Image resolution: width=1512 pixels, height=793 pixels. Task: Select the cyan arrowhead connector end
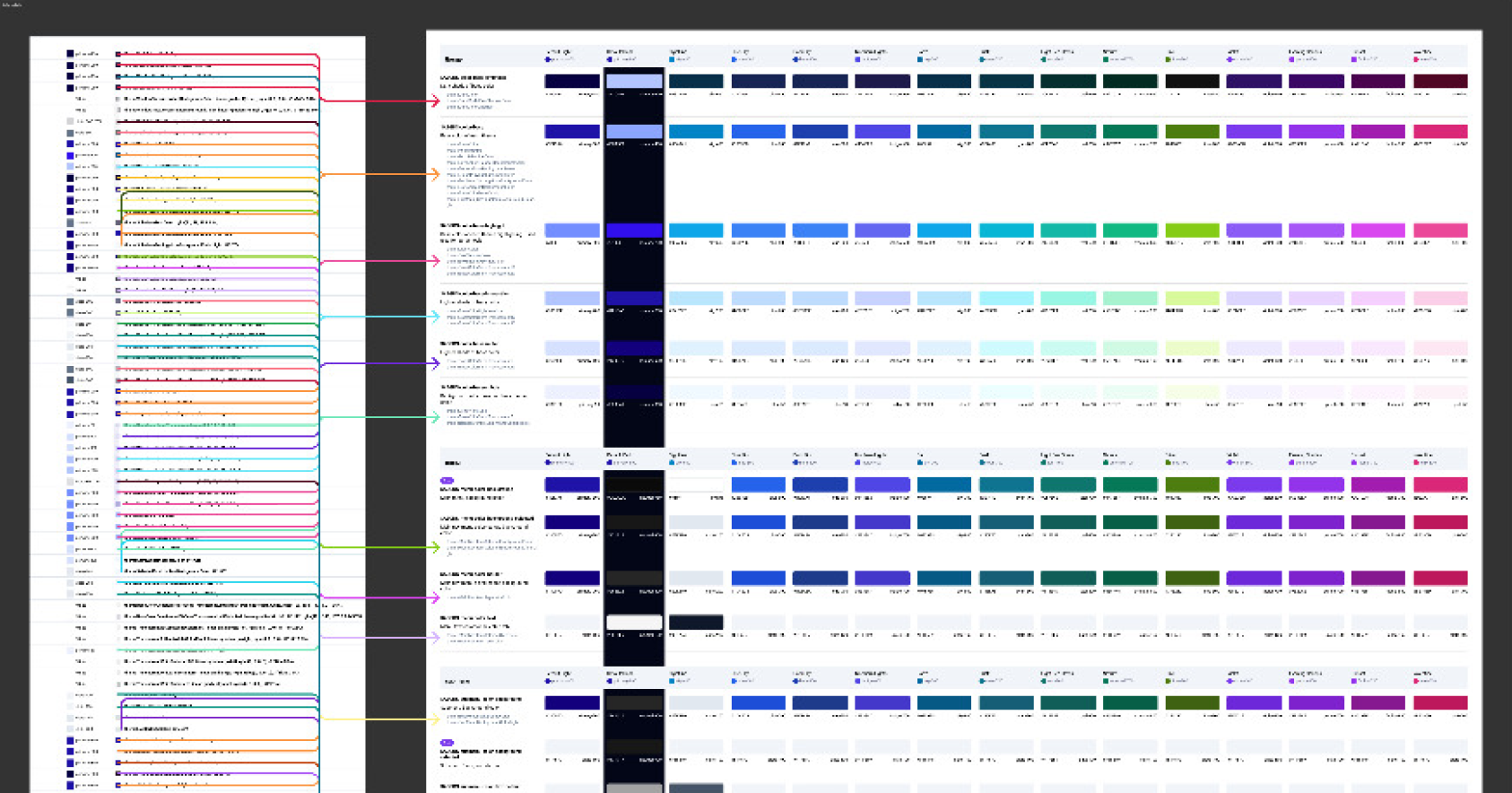tap(436, 317)
